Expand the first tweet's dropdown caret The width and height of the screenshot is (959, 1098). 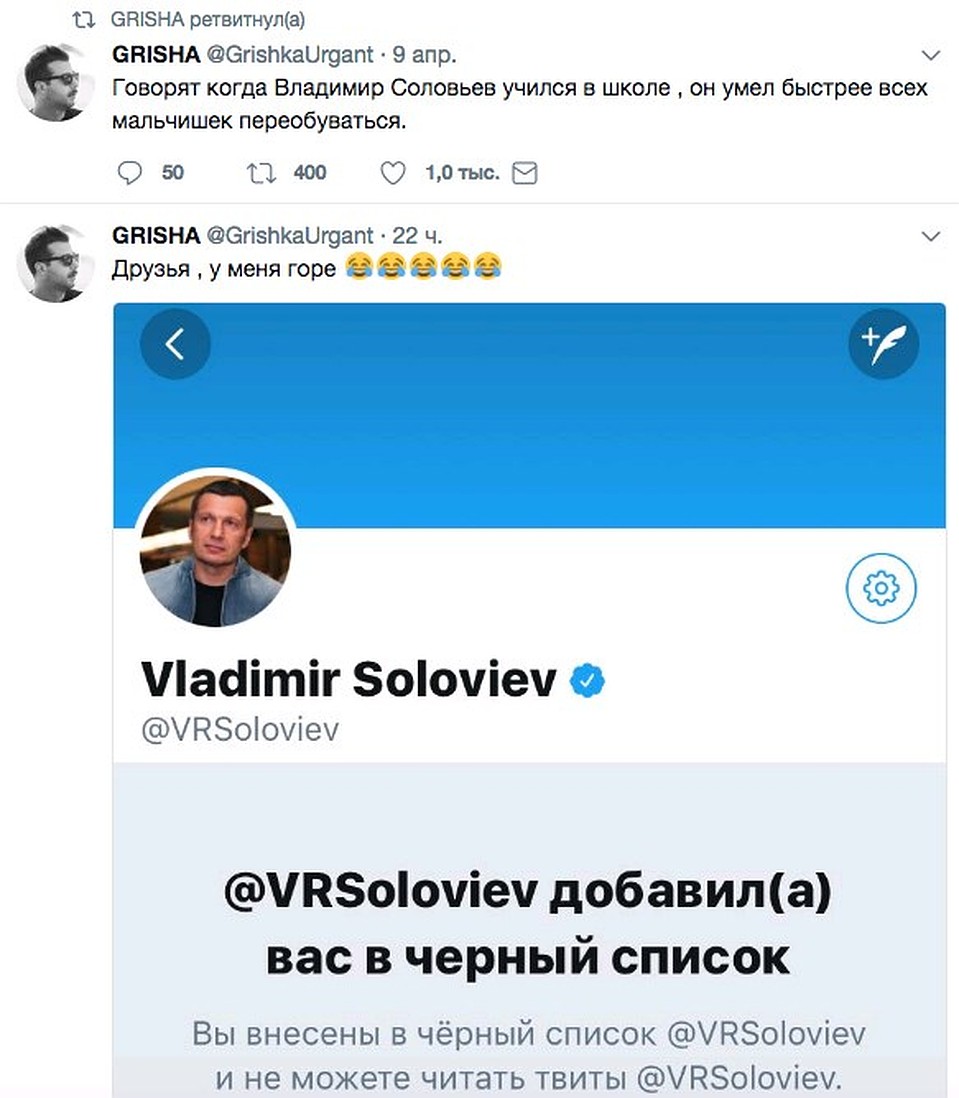coord(930,54)
